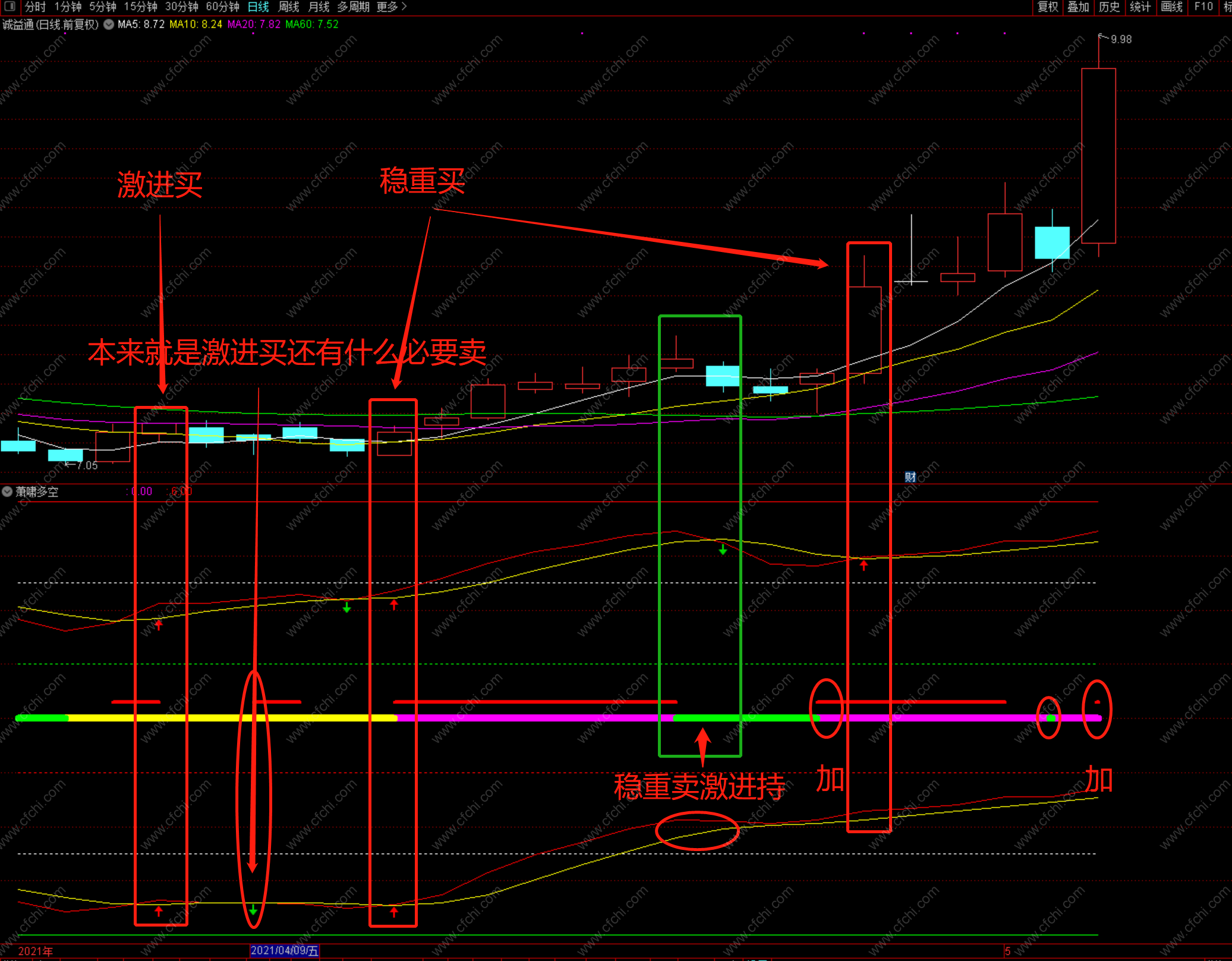Click the highlighted 2021/04/09 date marker
The width and height of the screenshot is (1232, 961).
[x=284, y=950]
